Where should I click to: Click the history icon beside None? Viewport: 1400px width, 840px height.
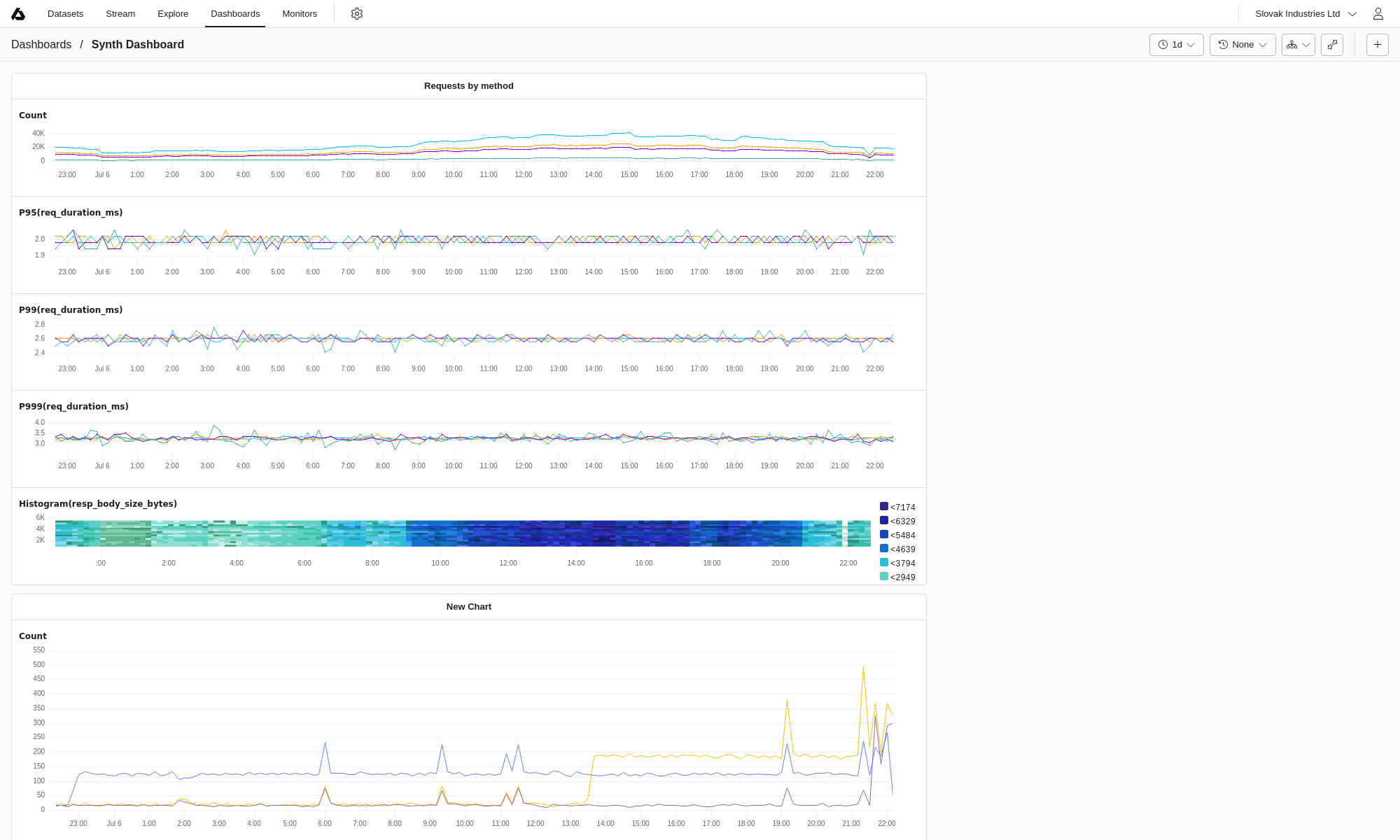pos(1223,45)
